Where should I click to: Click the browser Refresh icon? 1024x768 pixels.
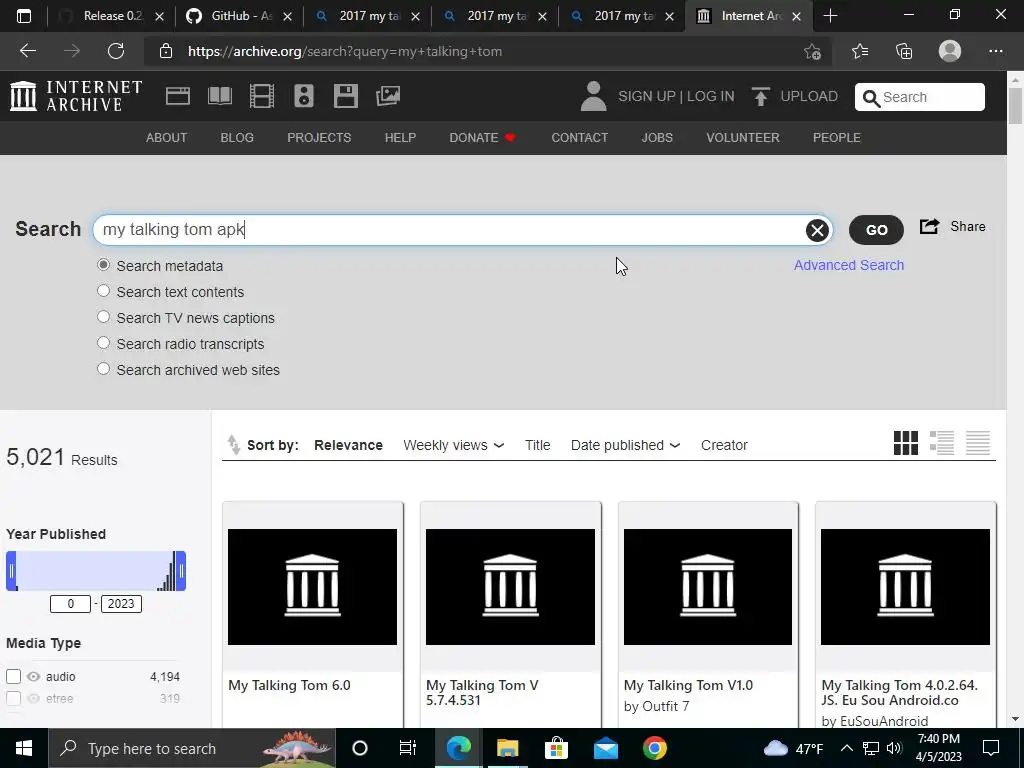tap(116, 51)
